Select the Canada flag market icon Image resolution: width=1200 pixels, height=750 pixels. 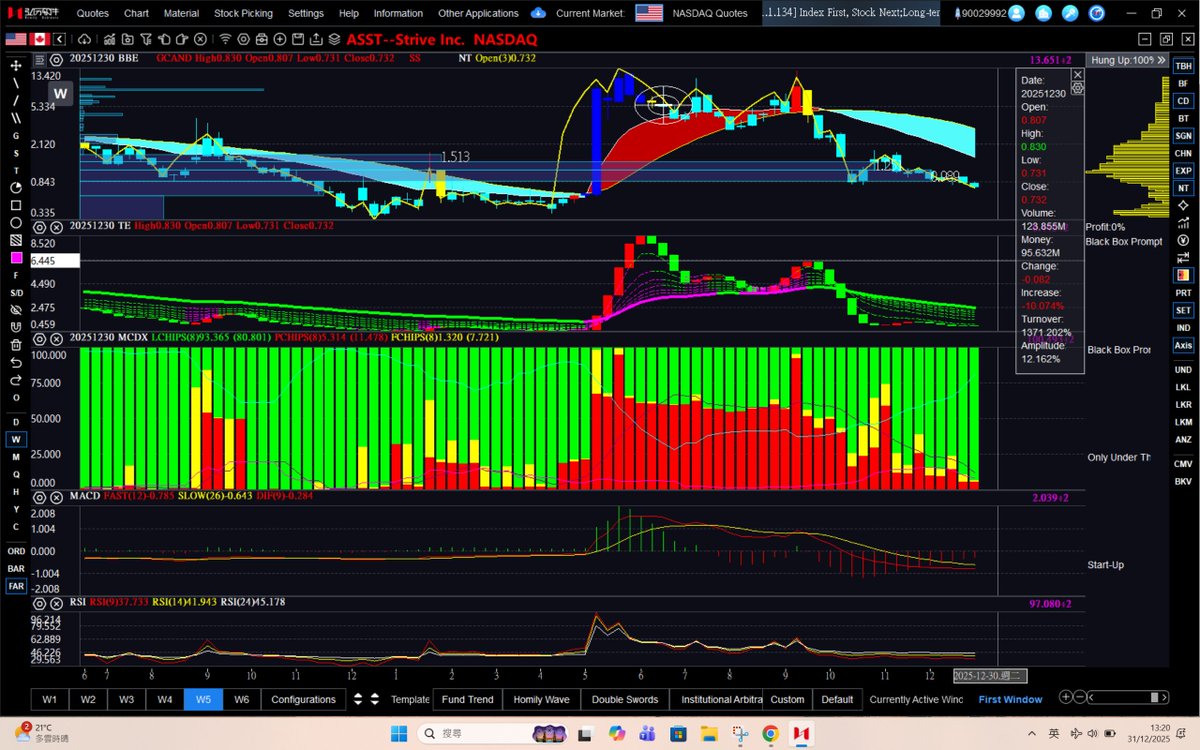click(x=42, y=38)
